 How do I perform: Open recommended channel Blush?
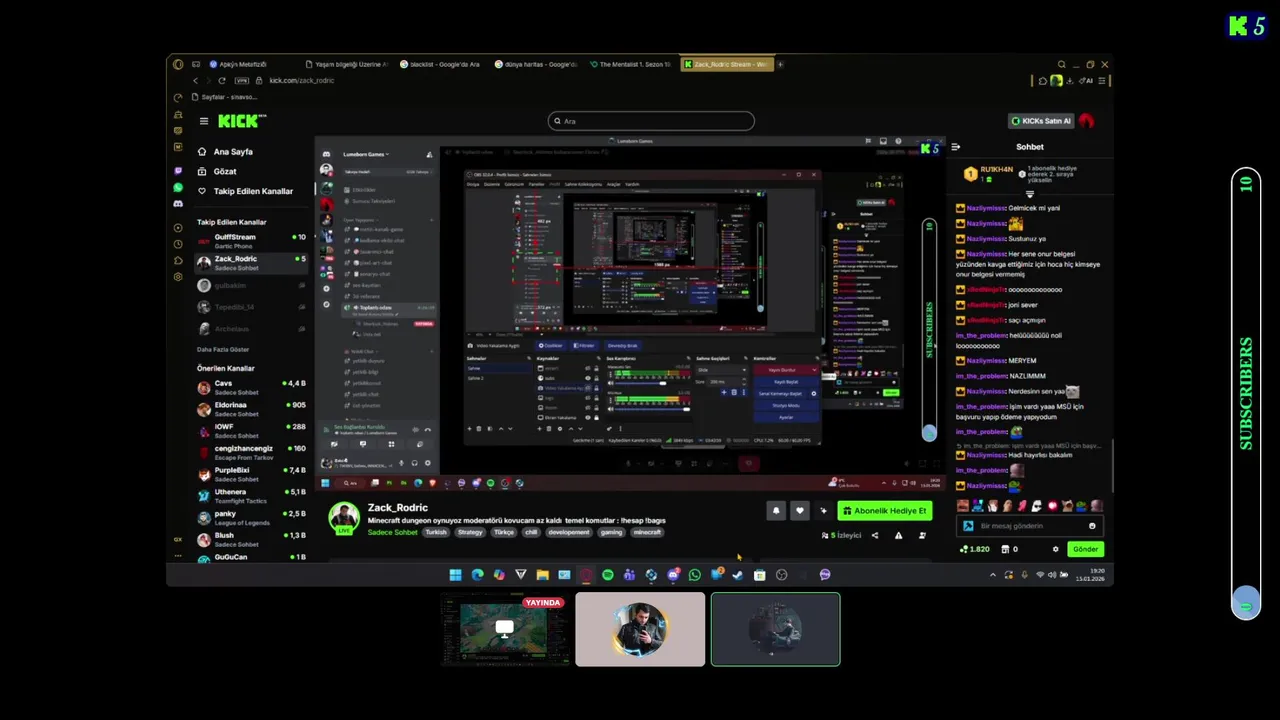pyautogui.click(x=252, y=539)
